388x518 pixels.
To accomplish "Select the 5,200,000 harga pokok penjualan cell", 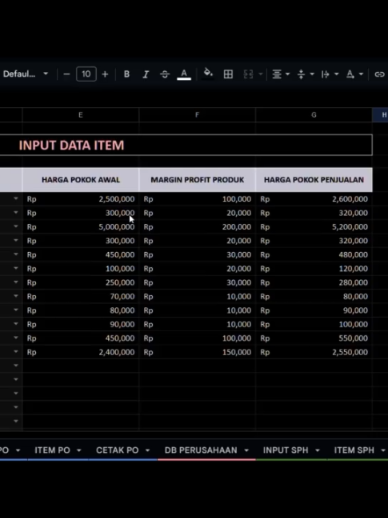I will click(x=314, y=227).
